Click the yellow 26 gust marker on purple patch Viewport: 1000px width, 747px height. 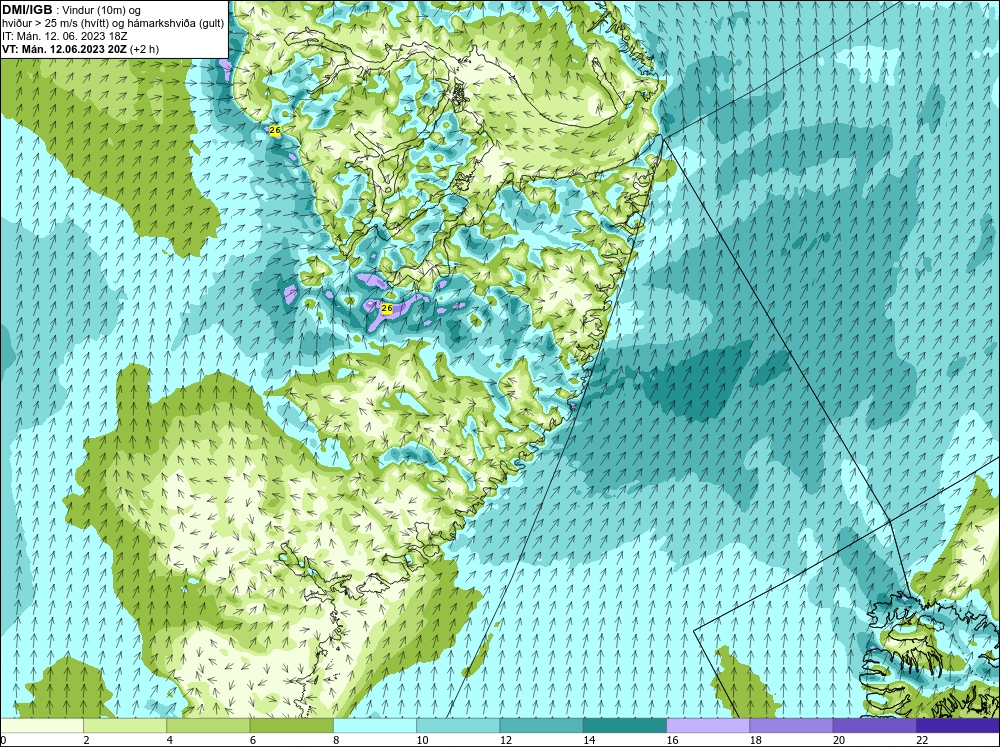(x=386, y=308)
